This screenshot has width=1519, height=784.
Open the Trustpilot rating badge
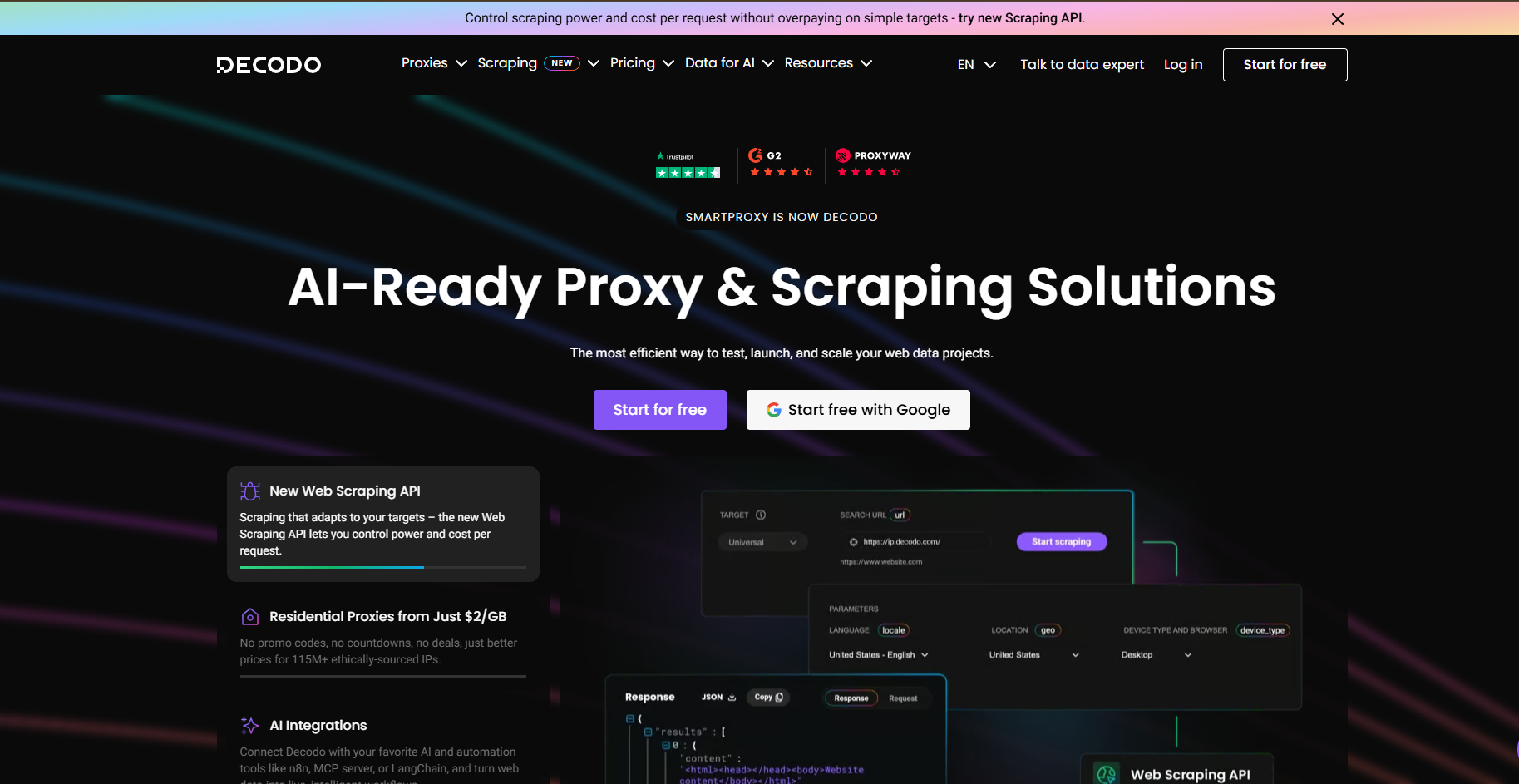(x=688, y=165)
